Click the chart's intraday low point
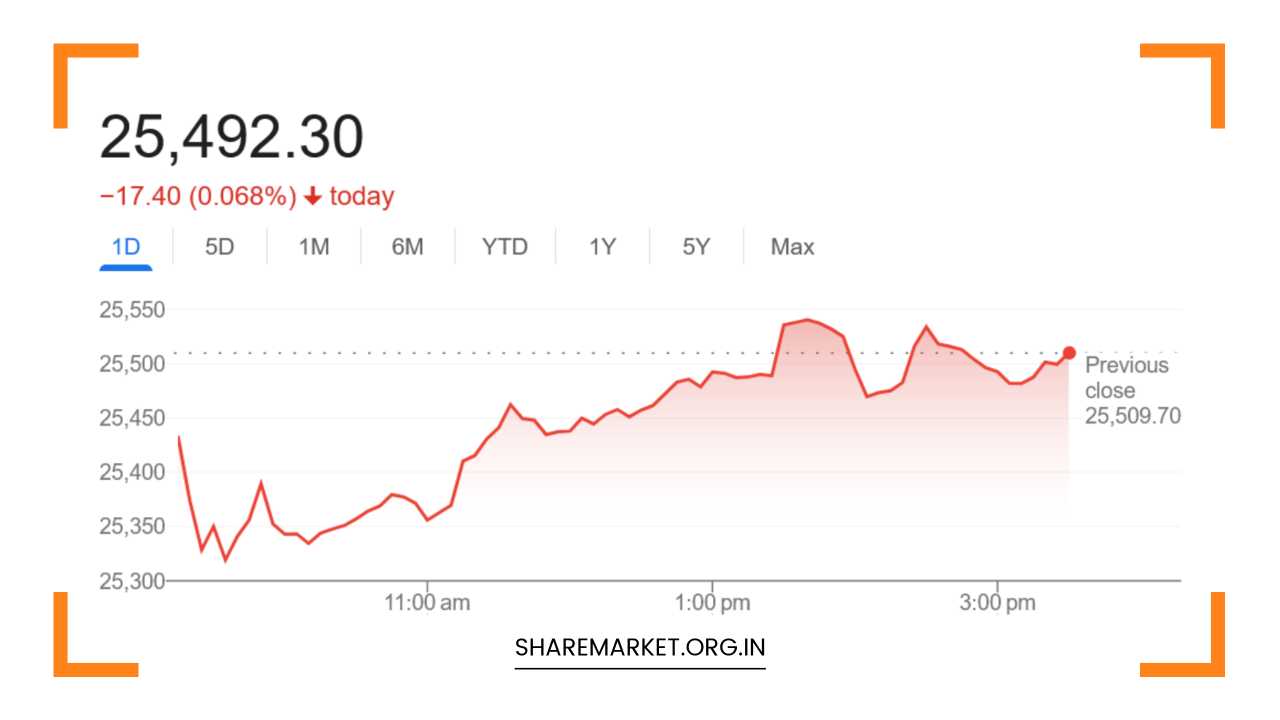Image resolution: width=1280 pixels, height=720 pixels. click(225, 563)
